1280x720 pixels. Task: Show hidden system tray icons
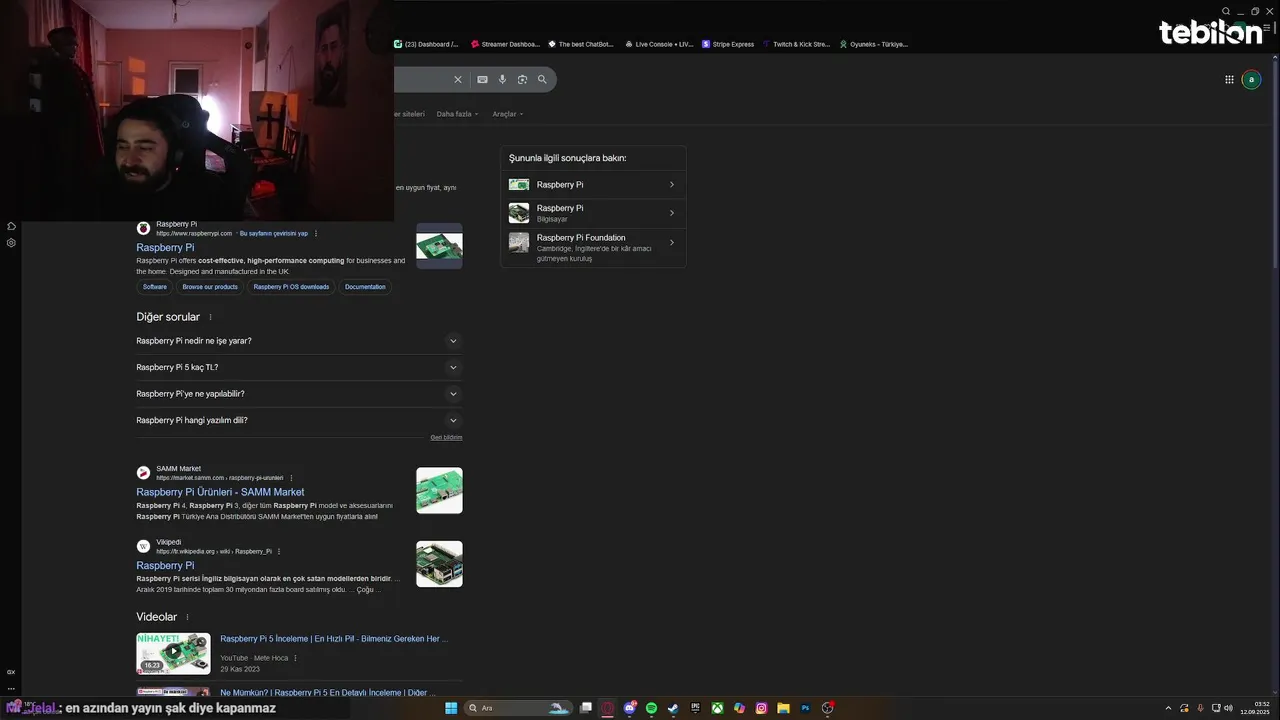pyautogui.click(x=1168, y=708)
